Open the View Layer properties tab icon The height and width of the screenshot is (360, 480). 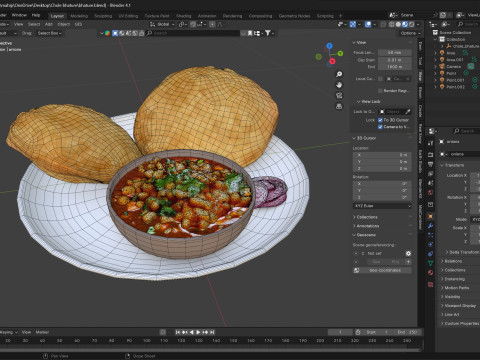[431, 174]
